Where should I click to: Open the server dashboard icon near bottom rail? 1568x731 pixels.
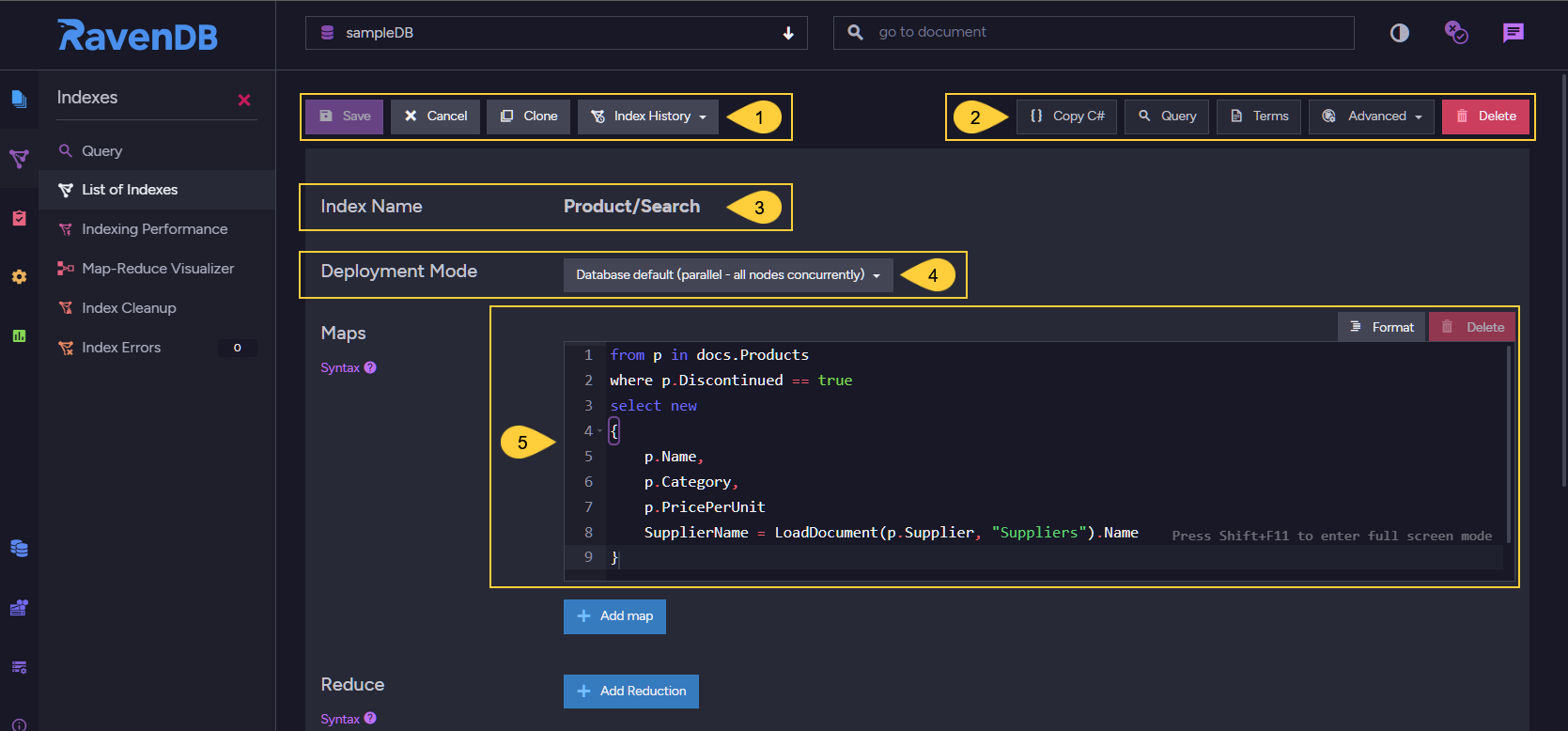[x=19, y=667]
